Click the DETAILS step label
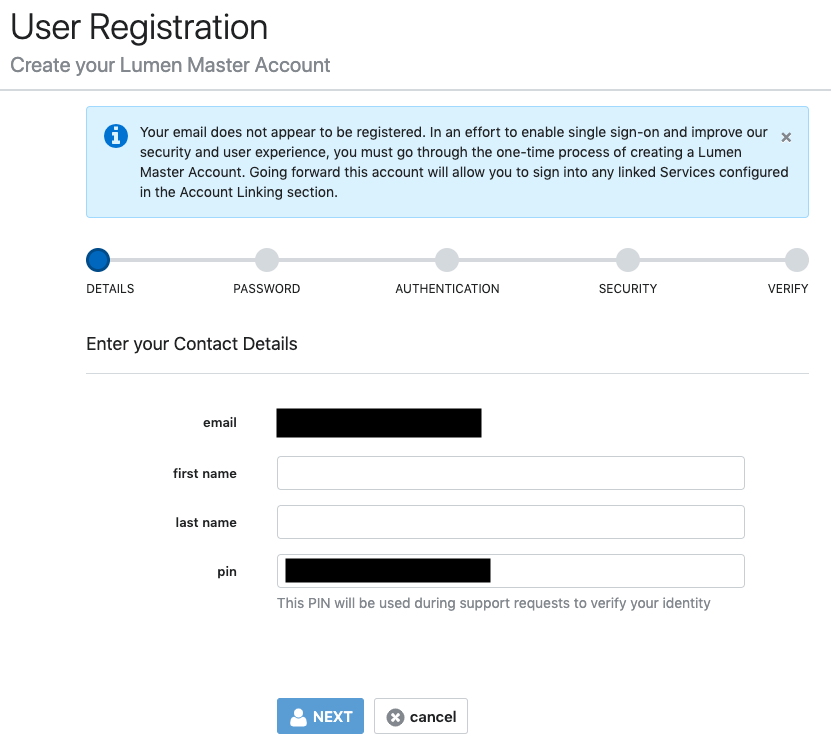 point(110,289)
